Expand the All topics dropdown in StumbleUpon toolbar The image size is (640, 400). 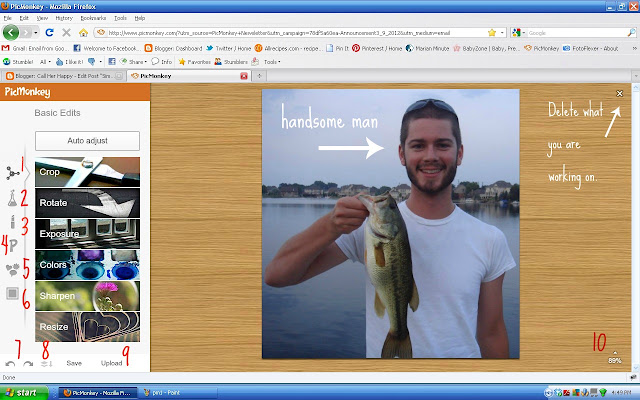[x=45, y=62]
